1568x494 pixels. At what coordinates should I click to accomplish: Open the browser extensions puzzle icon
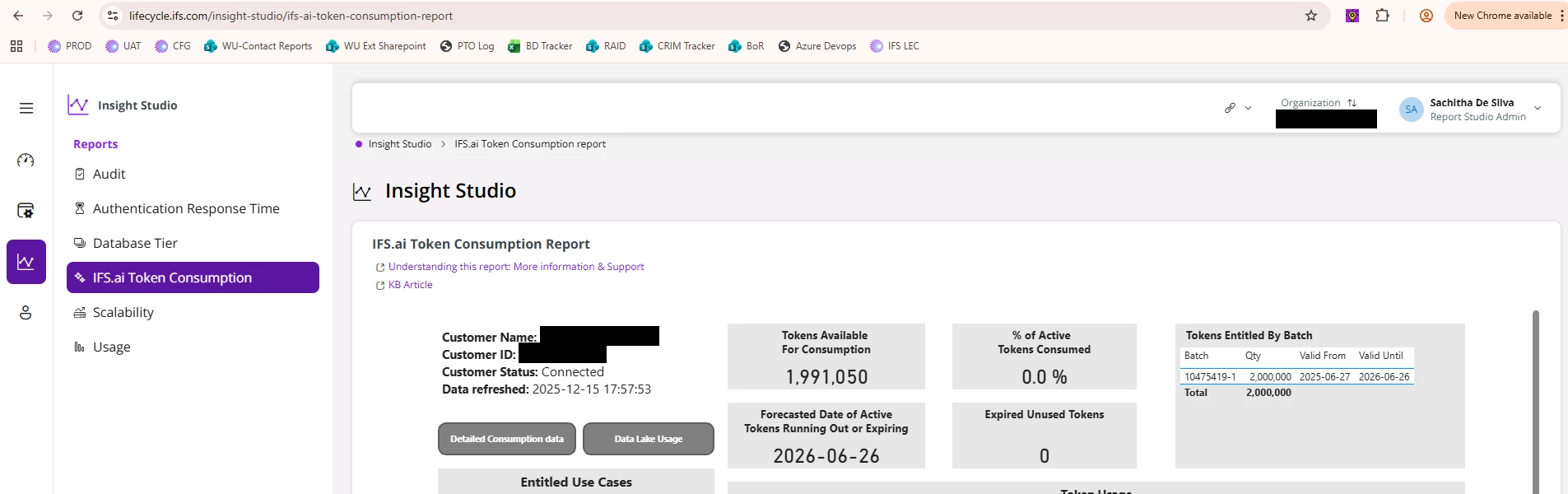tap(1383, 16)
